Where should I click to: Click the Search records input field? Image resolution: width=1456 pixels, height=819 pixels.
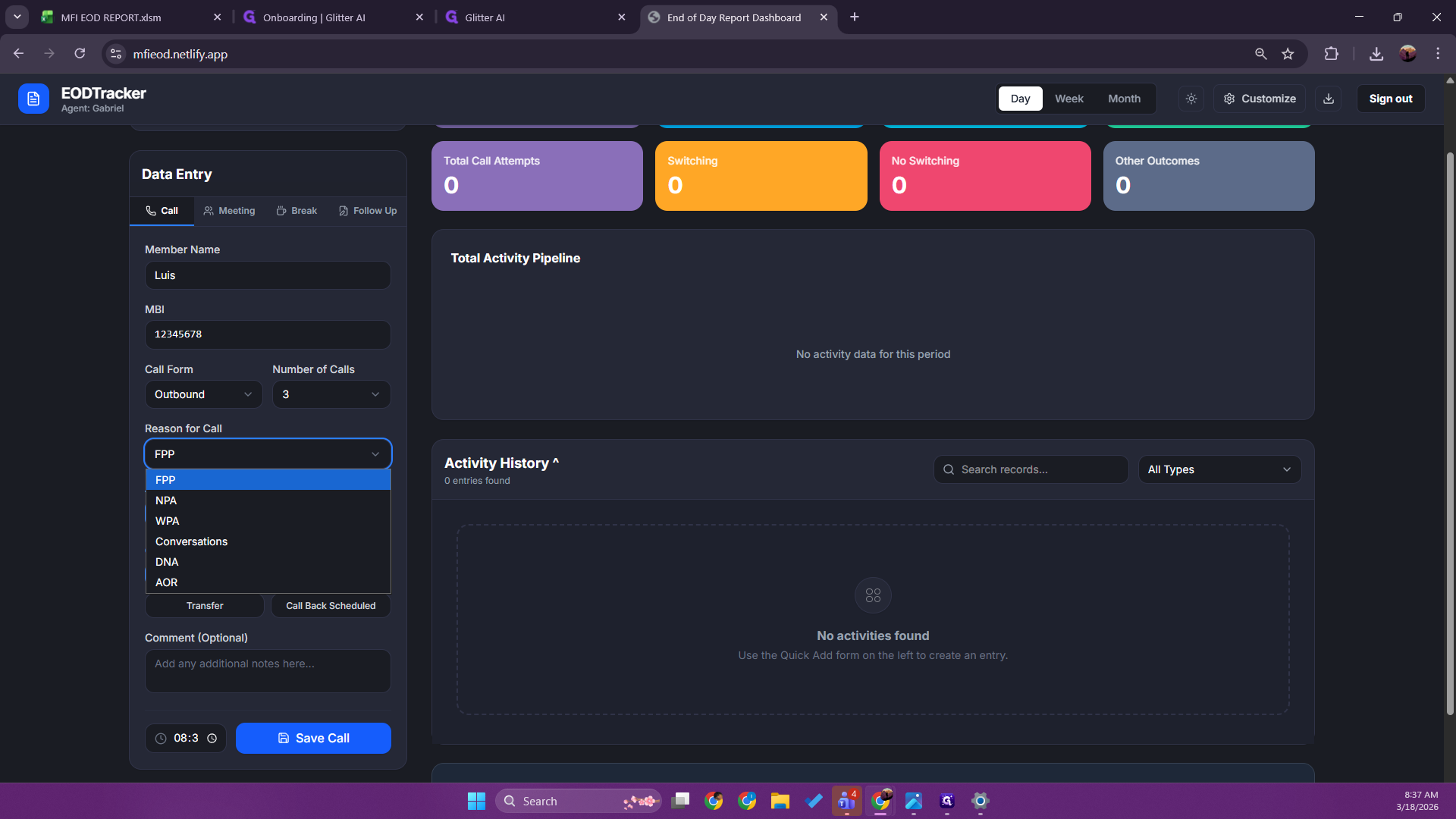pos(1031,469)
